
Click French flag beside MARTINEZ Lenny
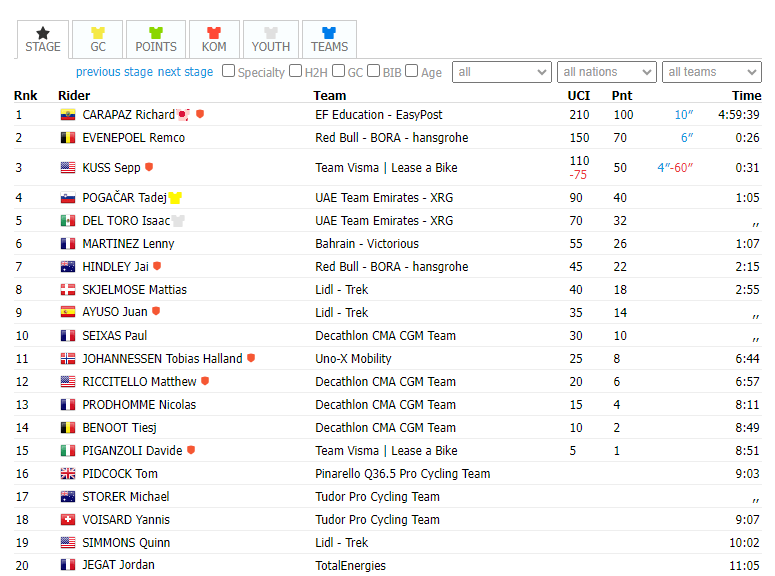click(x=68, y=244)
